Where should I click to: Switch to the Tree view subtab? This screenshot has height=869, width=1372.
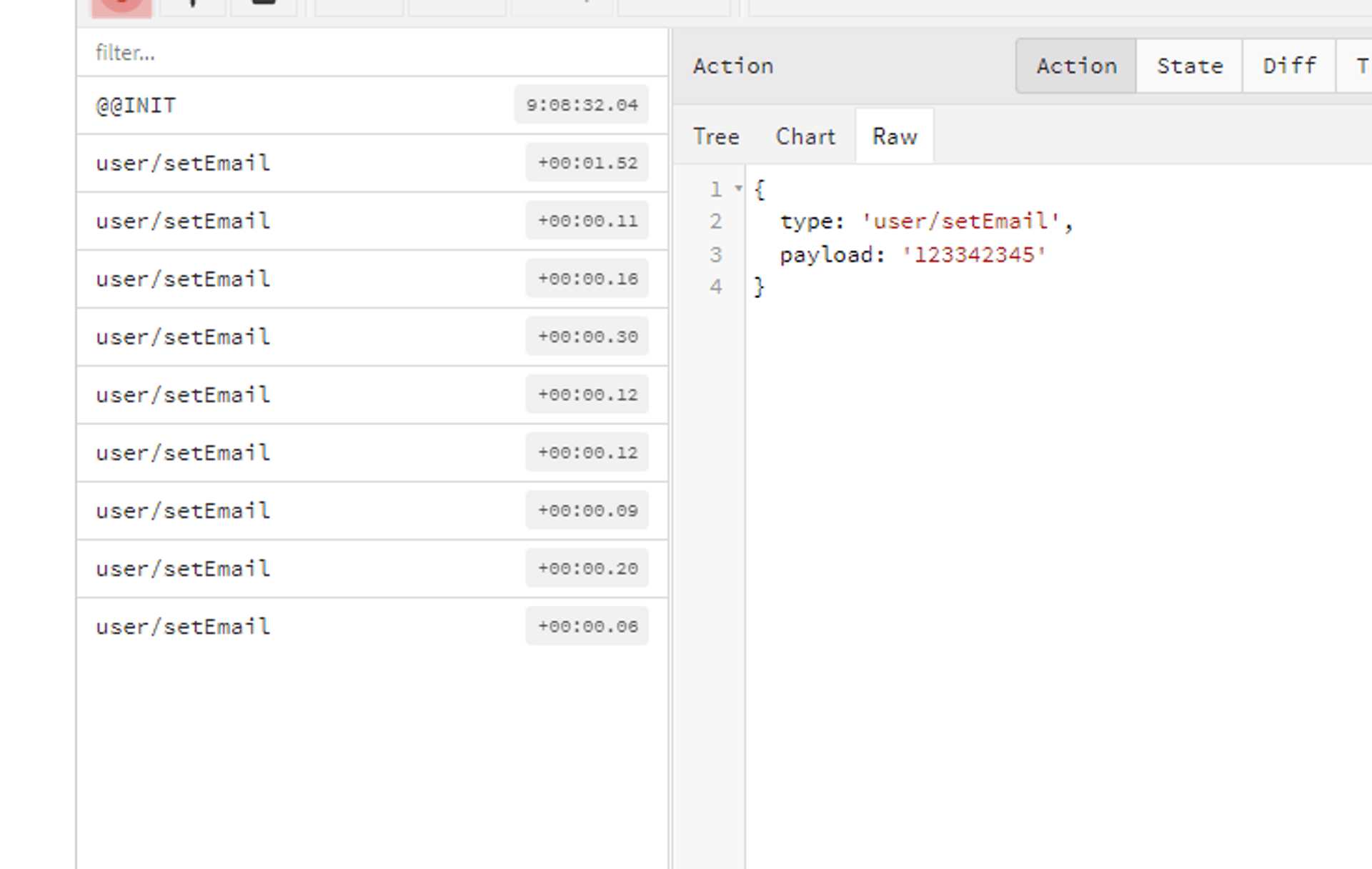tap(716, 136)
